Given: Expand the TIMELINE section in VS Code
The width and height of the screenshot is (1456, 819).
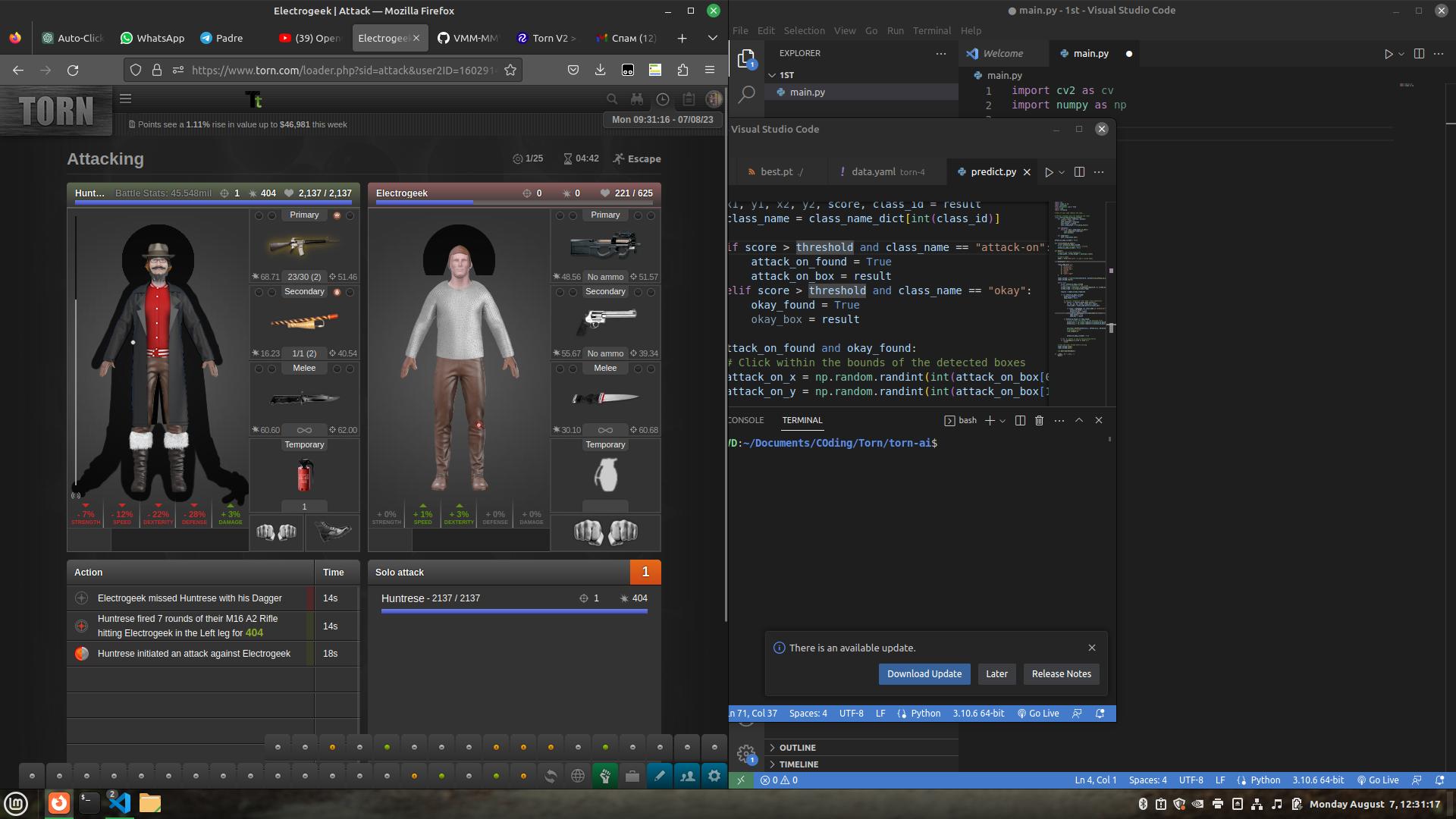Looking at the screenshot, I should [799, 764].
